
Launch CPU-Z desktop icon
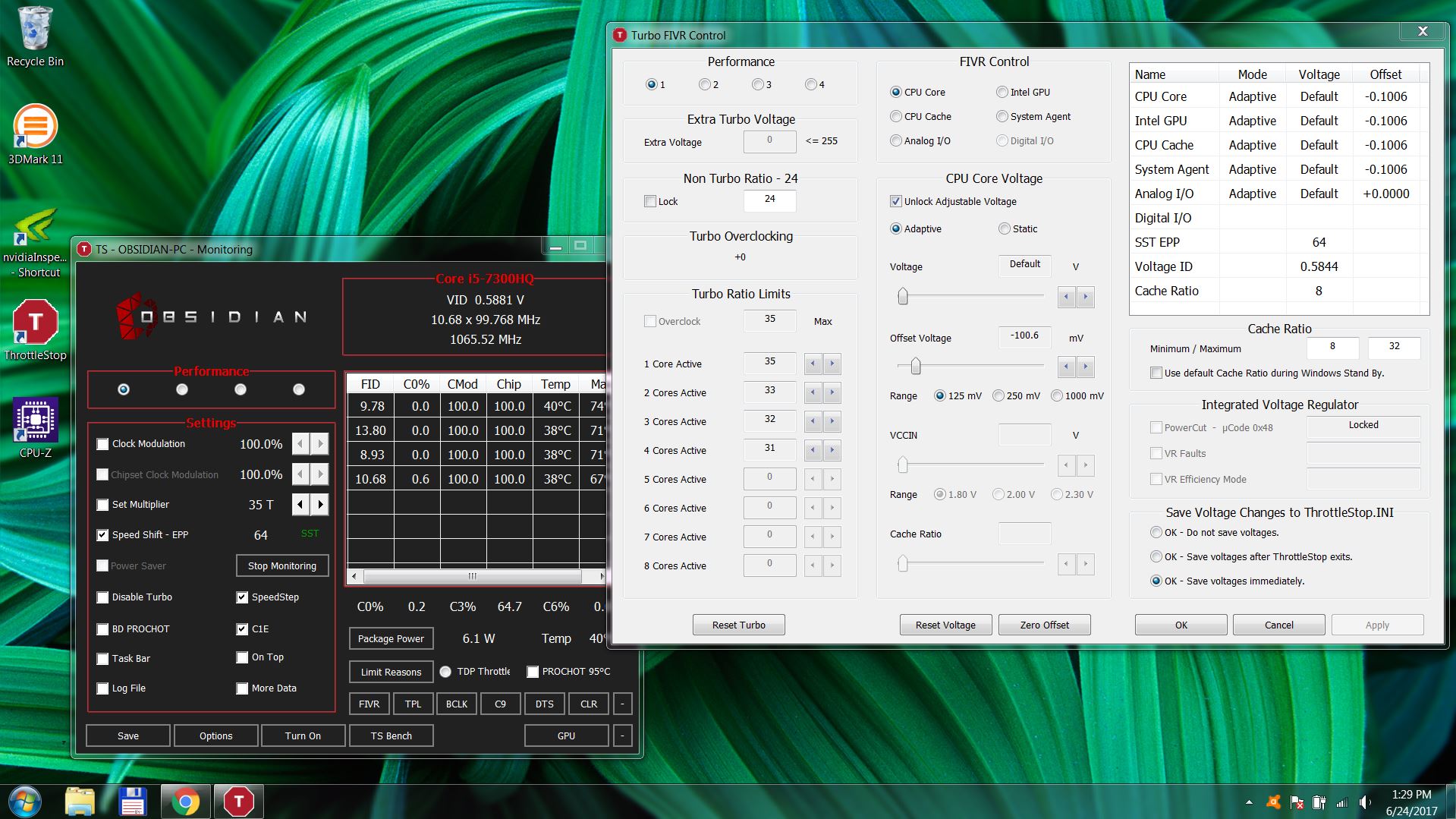35,428
